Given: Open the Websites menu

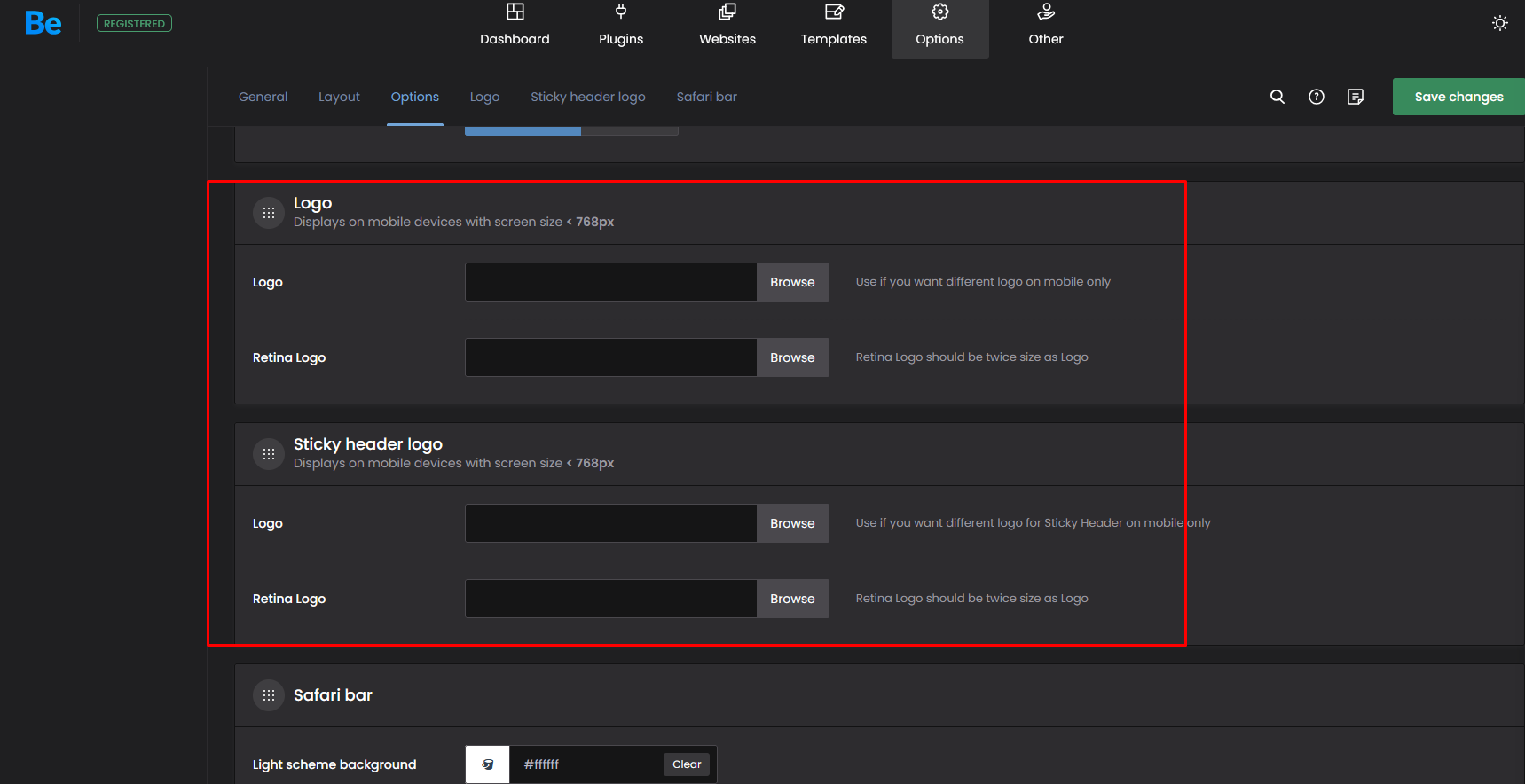Looking at the screenshot, I should [x=727, y=26].
